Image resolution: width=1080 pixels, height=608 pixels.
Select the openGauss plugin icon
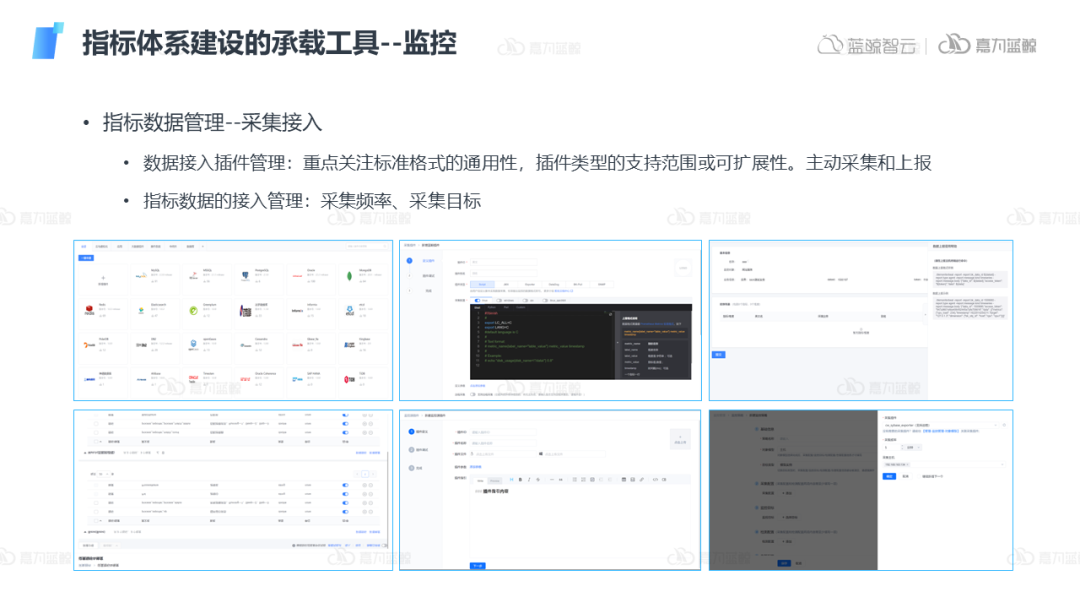tap(194, 345)
